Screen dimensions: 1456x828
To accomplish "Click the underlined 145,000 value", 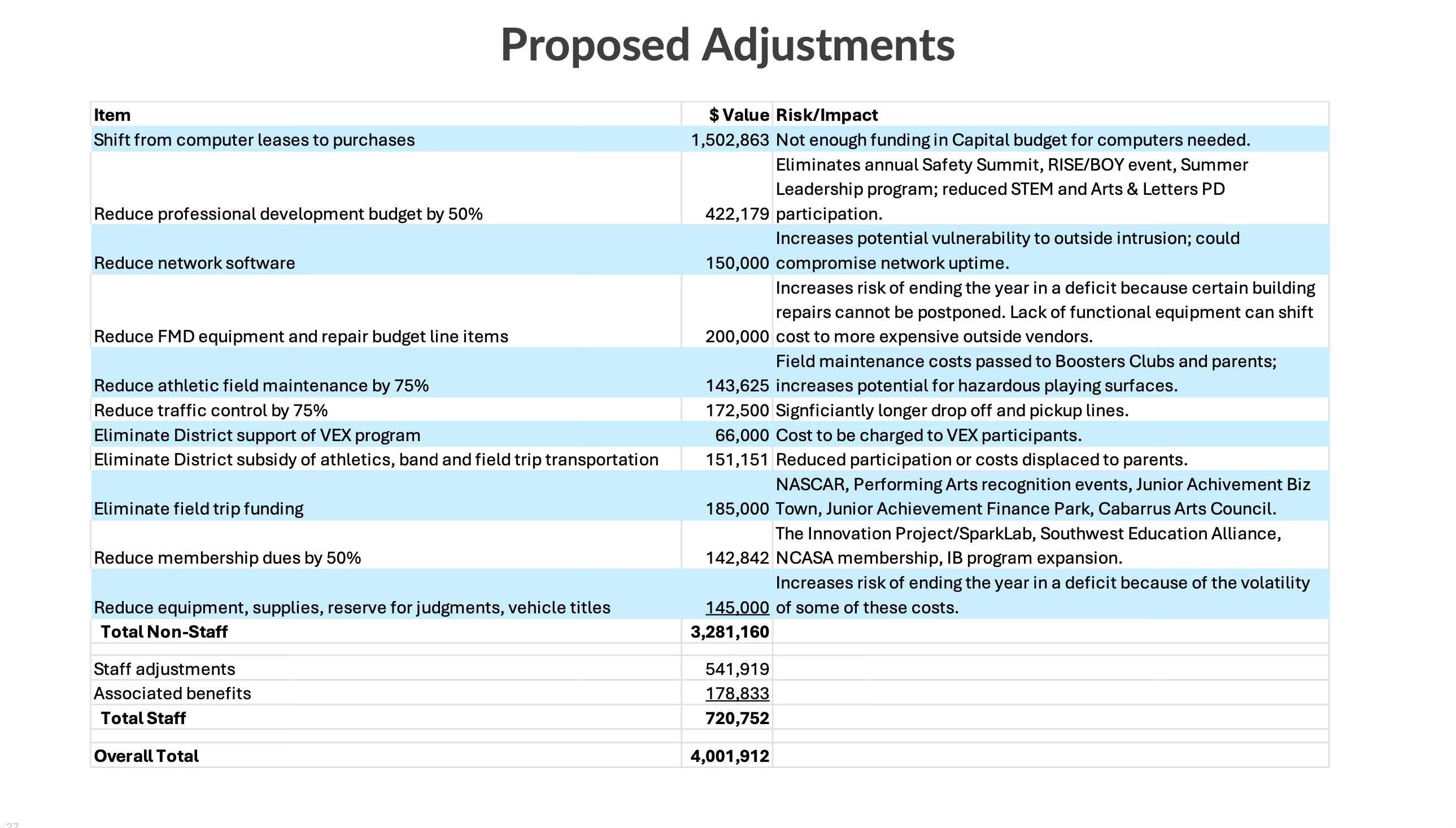I will (x=737, y=607).
